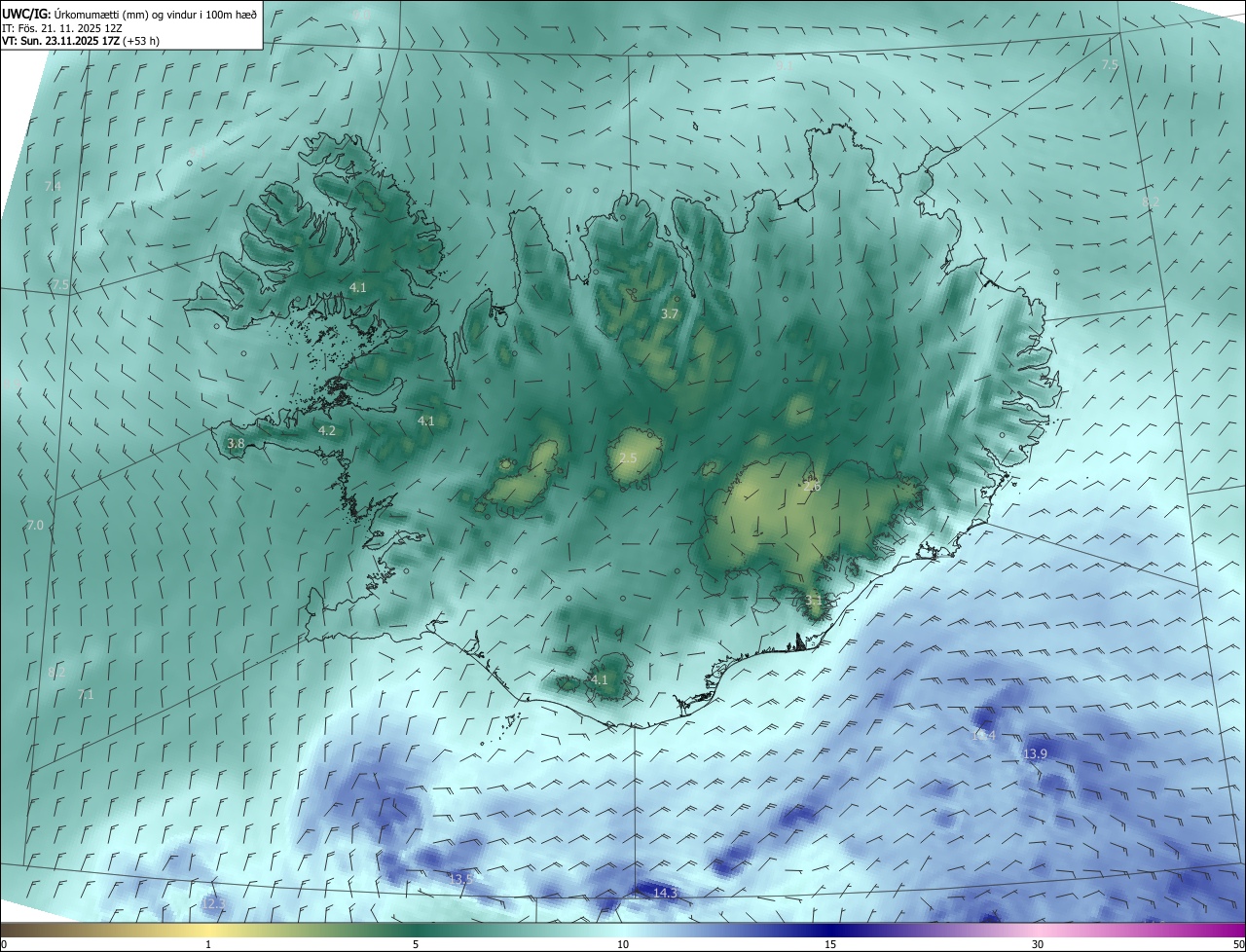The image size is (1246, 952).
Task: Click the 7.4 value label
Action: tap(53, 186)
